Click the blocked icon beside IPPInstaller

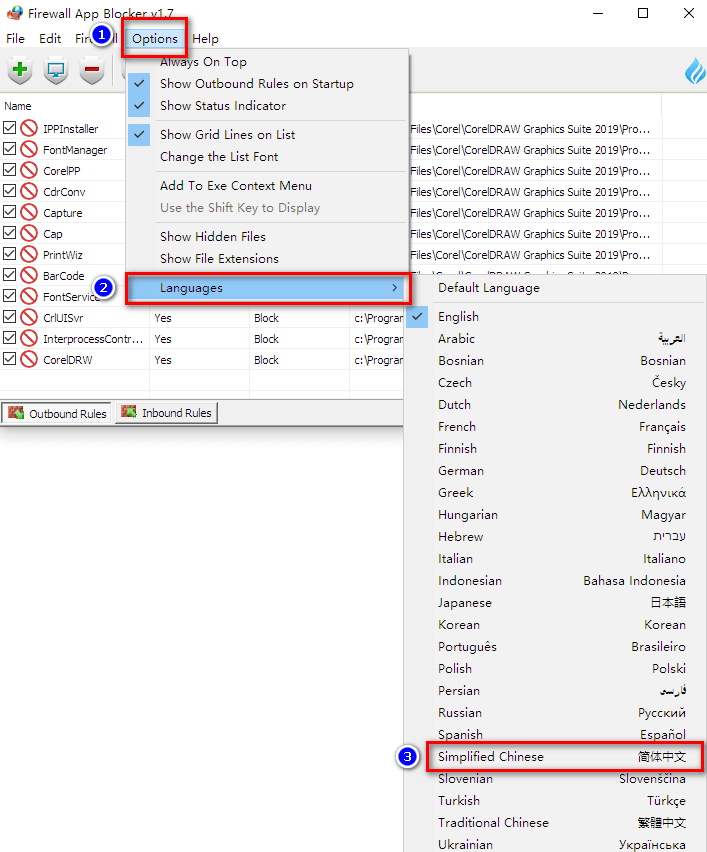pos(29,128)
